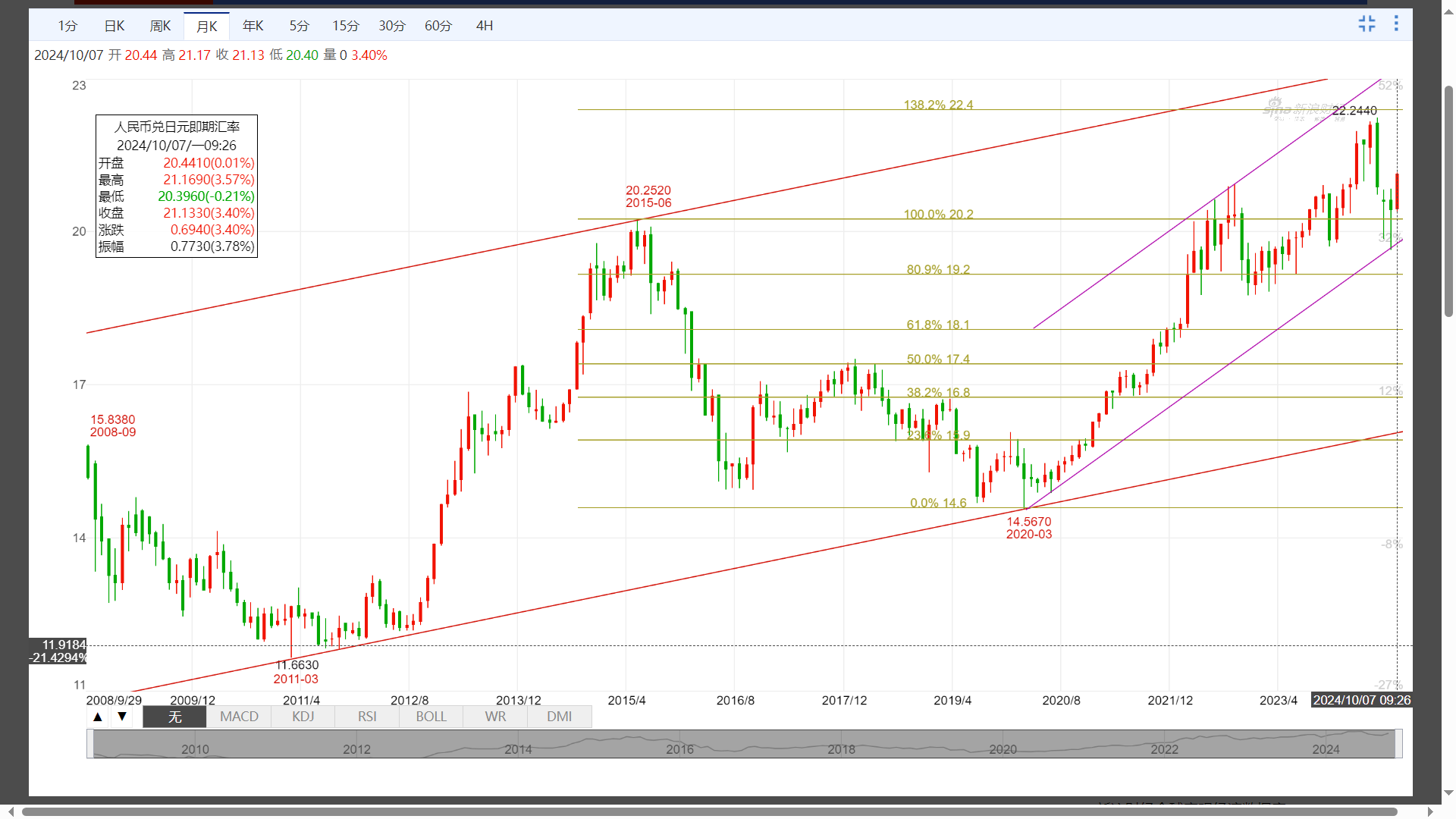The height and width of the screenshot is (819, 1456).
Task: Switch to the 周K weekly chart tab
Action: pyautogui.click(x=161, y=26)
